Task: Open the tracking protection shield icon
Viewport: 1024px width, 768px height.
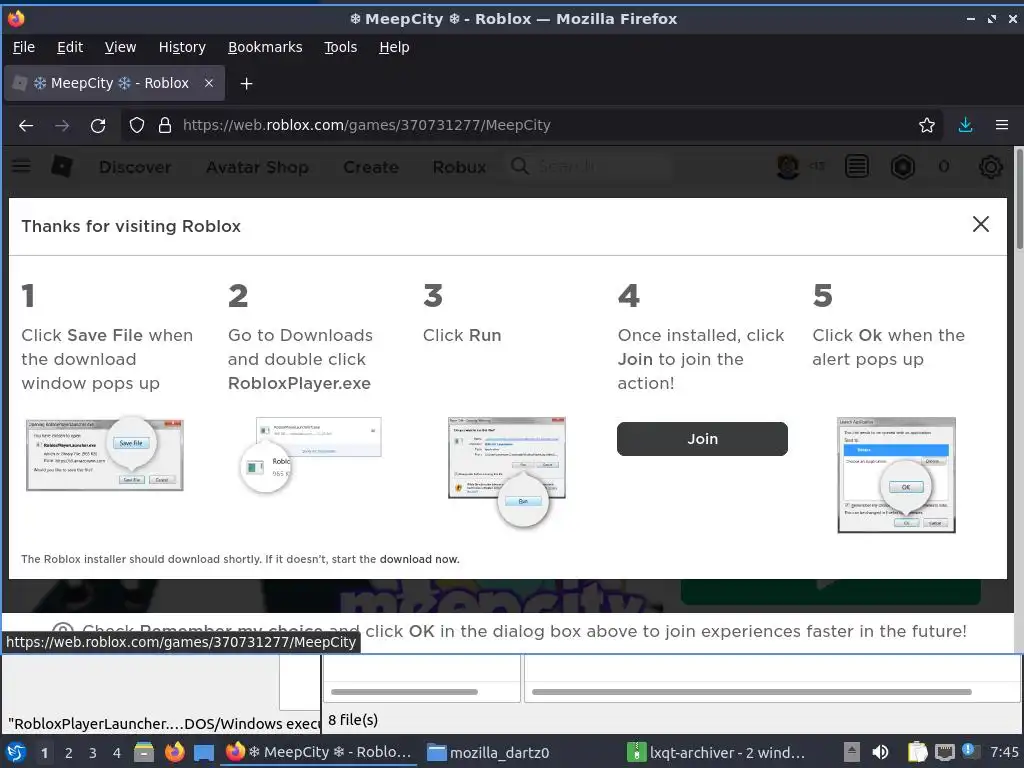Action: (x=136, y=125)
